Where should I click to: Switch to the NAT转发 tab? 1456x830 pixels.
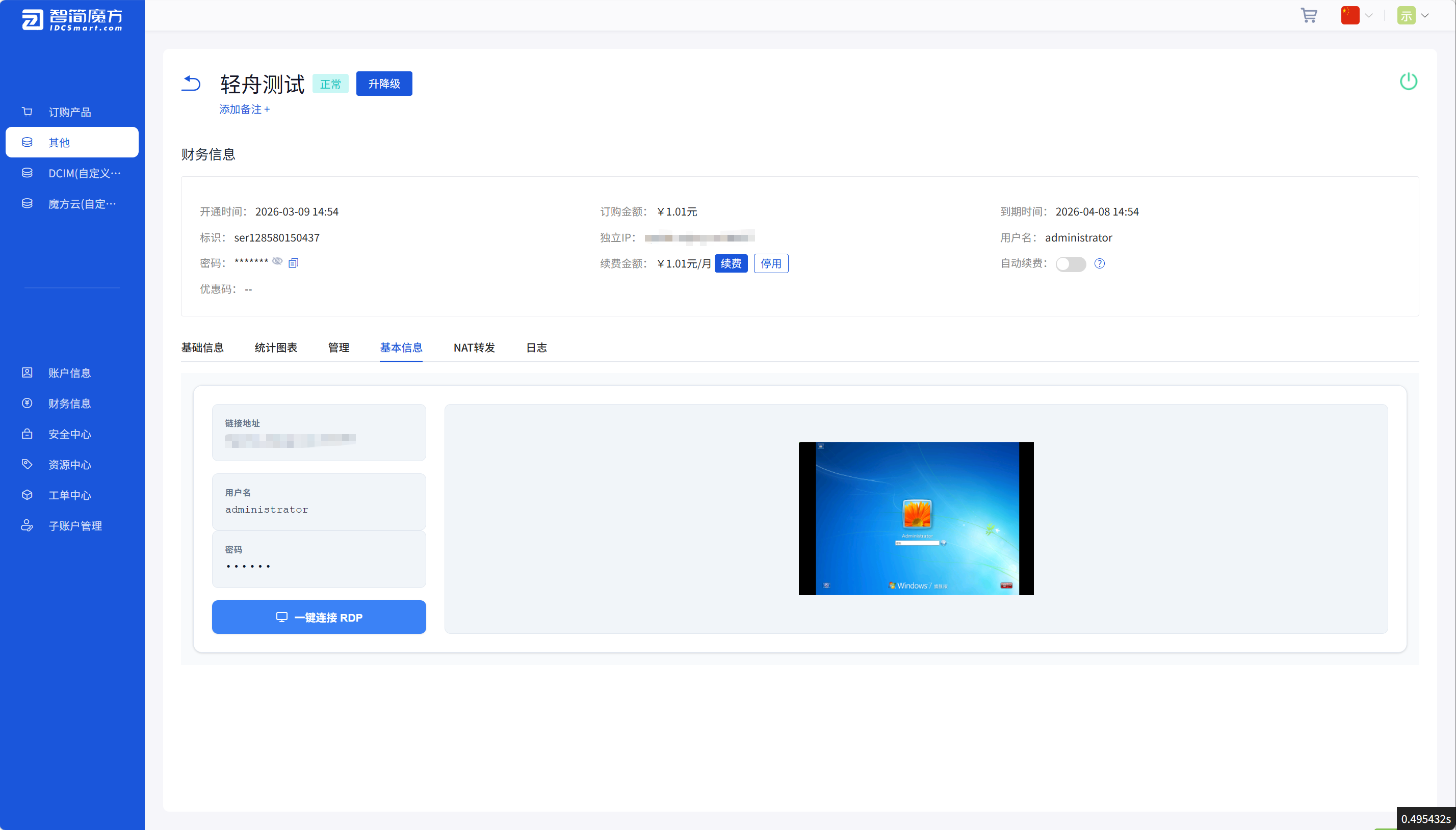coord(474,347)
